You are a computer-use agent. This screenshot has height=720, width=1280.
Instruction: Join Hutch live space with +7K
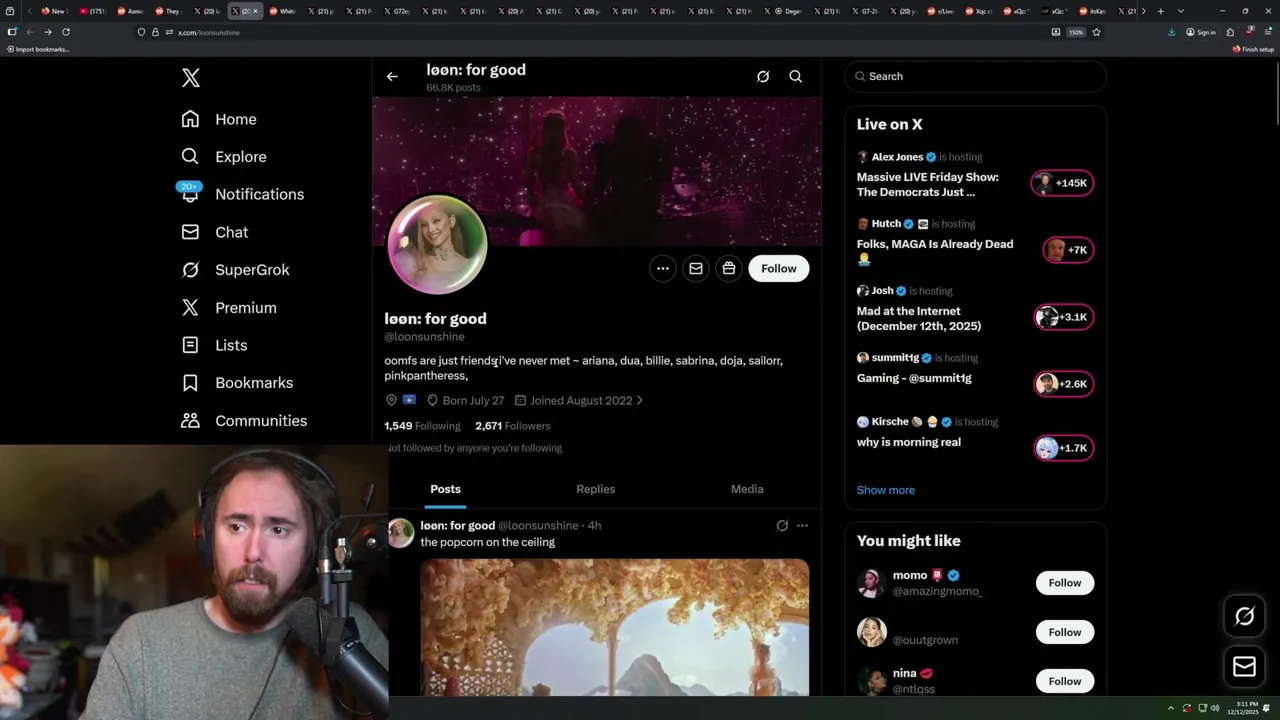point(1068,250)
